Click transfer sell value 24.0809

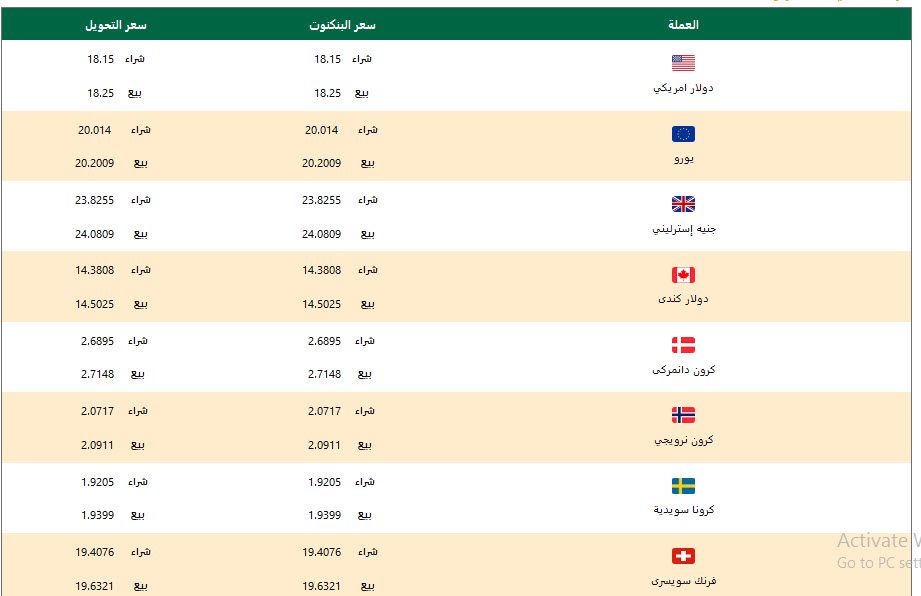pos(94,234)
